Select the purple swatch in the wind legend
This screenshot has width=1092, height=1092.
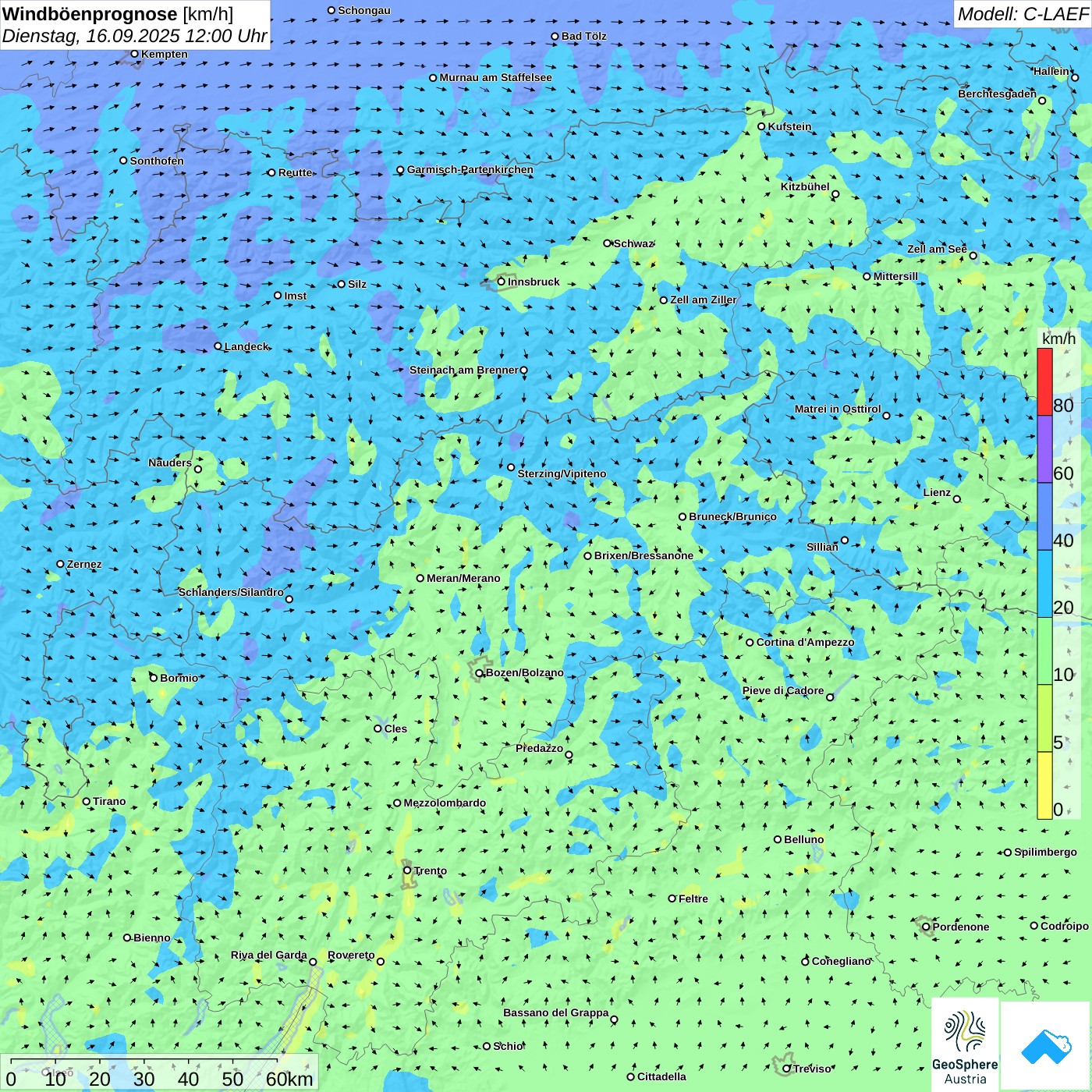click(x=1044, y=449)
